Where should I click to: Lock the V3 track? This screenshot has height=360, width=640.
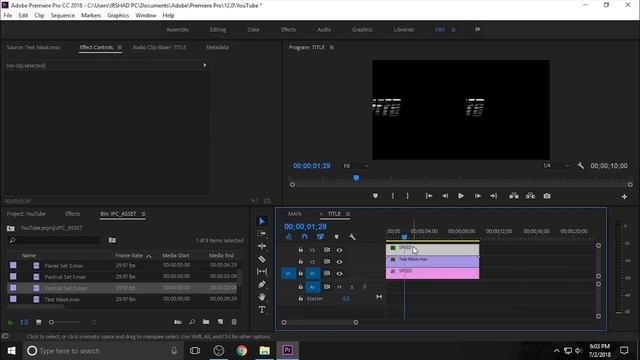[x=300, y=250]
